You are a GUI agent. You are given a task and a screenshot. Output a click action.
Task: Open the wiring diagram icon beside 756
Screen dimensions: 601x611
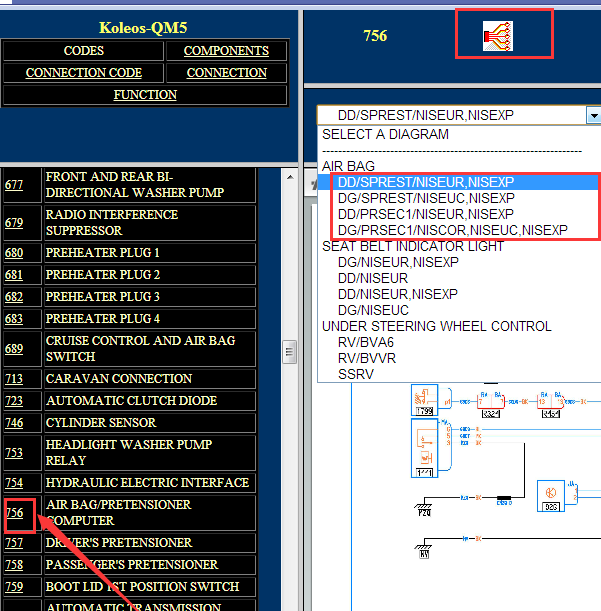tap(498, 36)
